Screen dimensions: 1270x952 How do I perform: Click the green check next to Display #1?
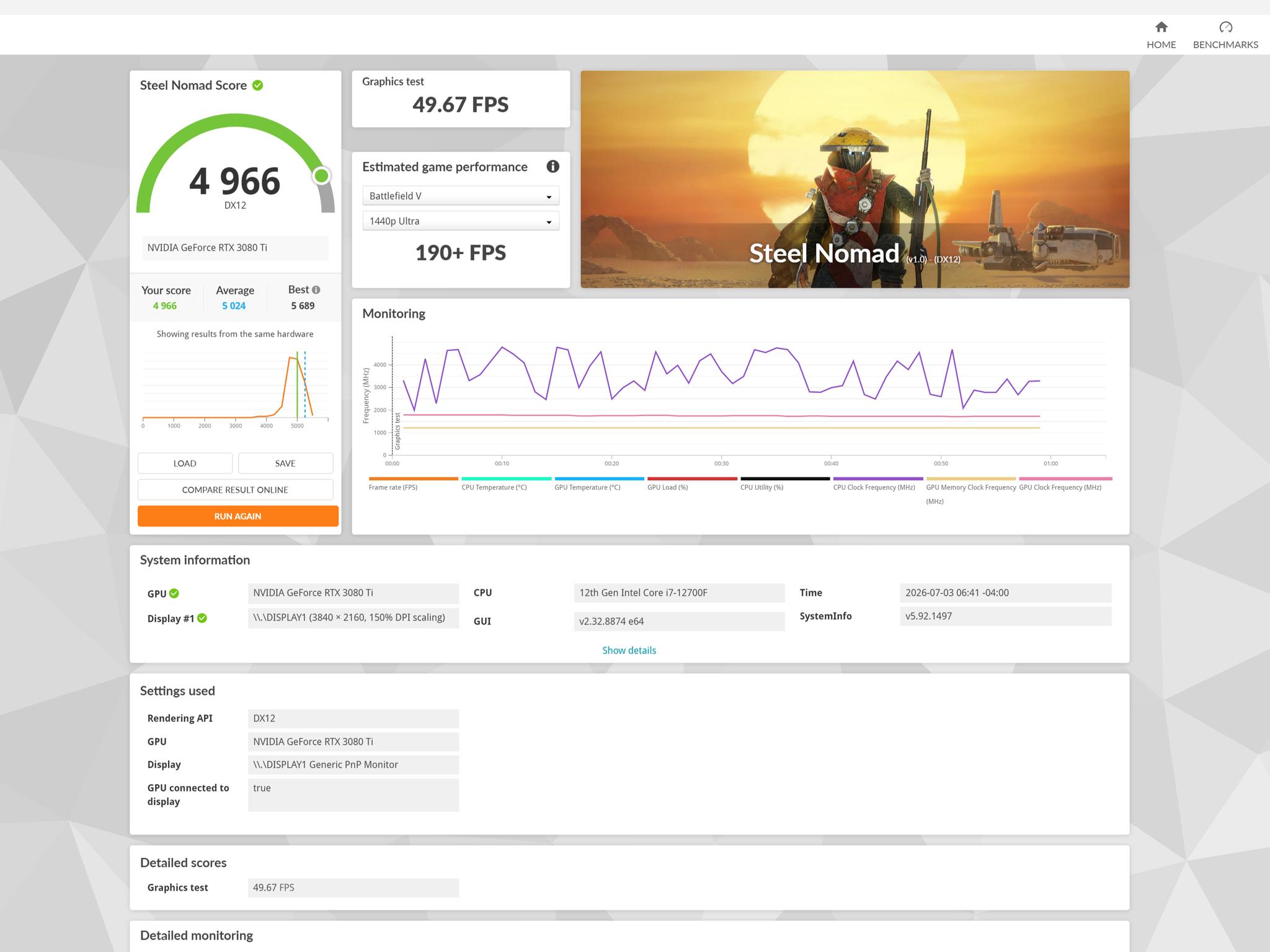(x=202, y=618)
